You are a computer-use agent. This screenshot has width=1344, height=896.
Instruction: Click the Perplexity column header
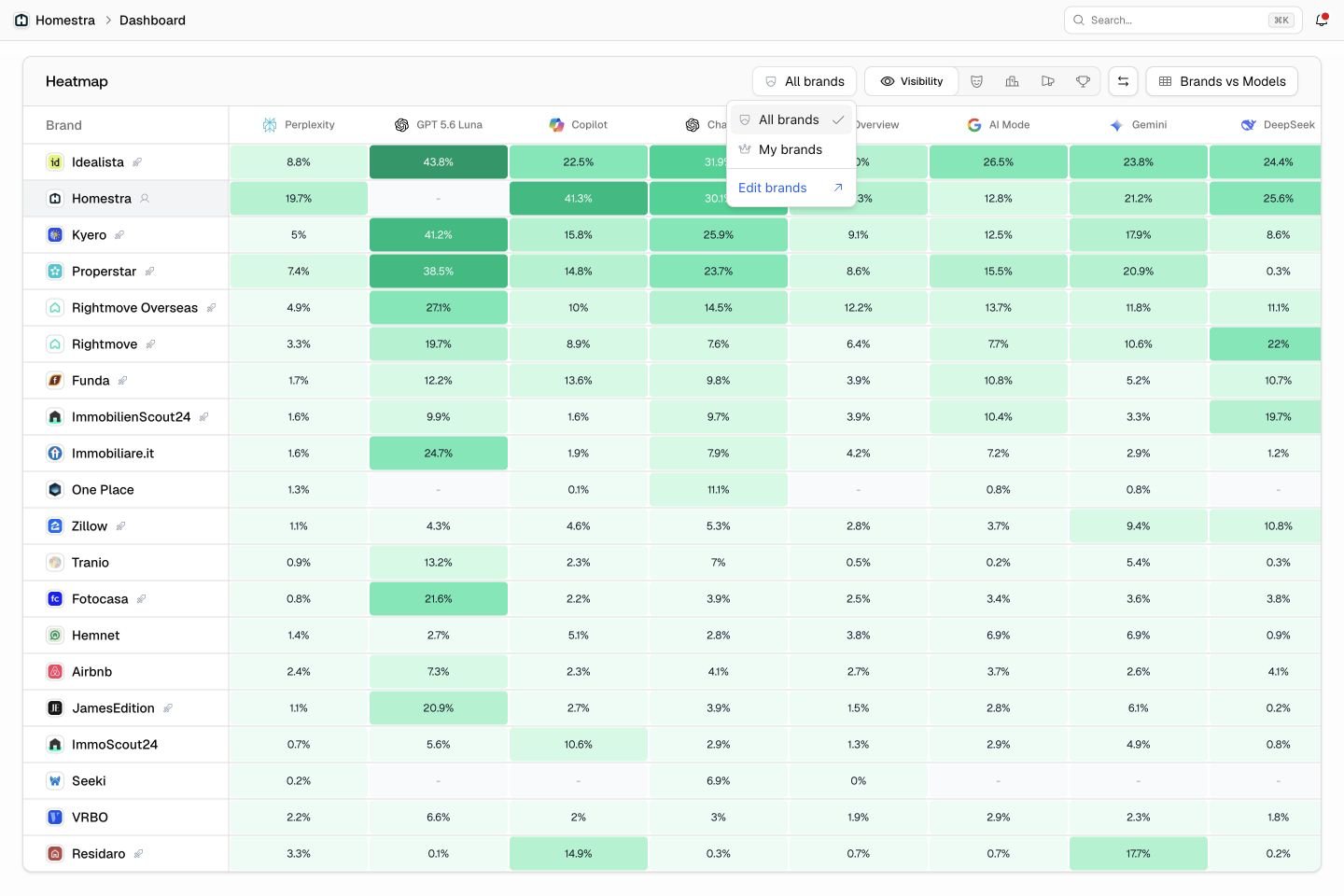(x=299, y=125)
